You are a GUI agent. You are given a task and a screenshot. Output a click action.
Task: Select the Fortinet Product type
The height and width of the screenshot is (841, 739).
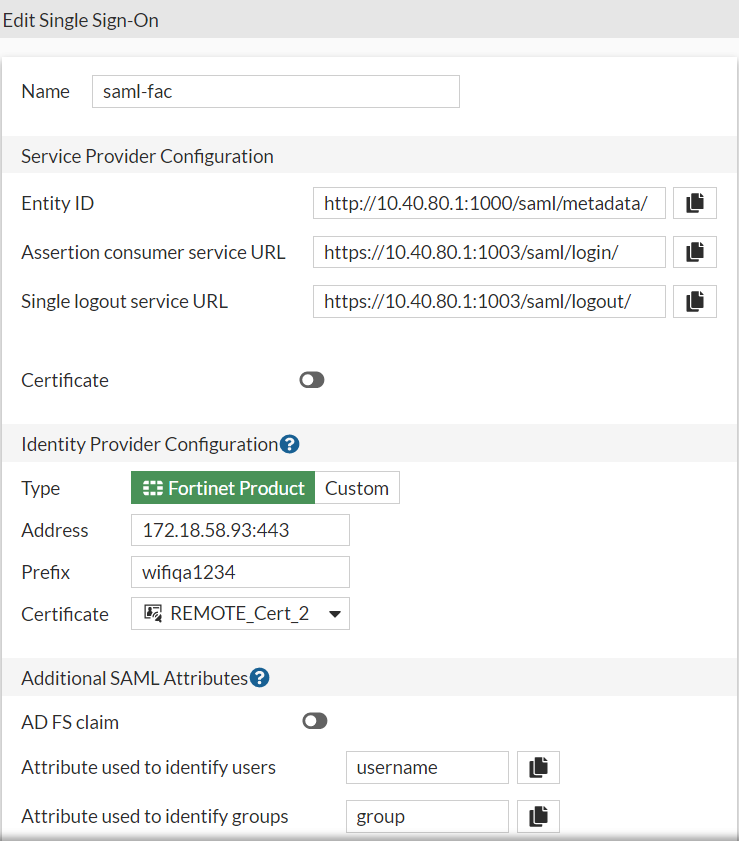click(x=223, y=488)
